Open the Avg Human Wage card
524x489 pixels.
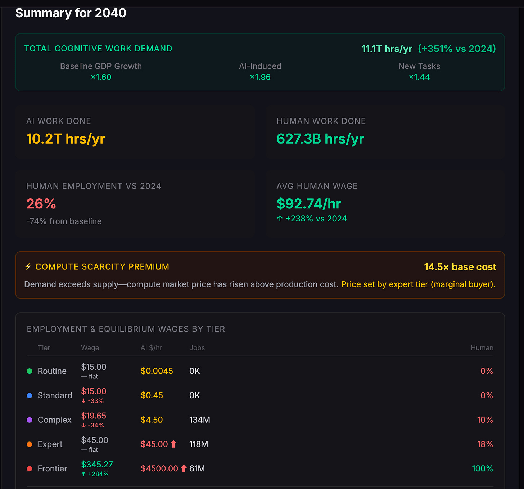tap(385, 204)
